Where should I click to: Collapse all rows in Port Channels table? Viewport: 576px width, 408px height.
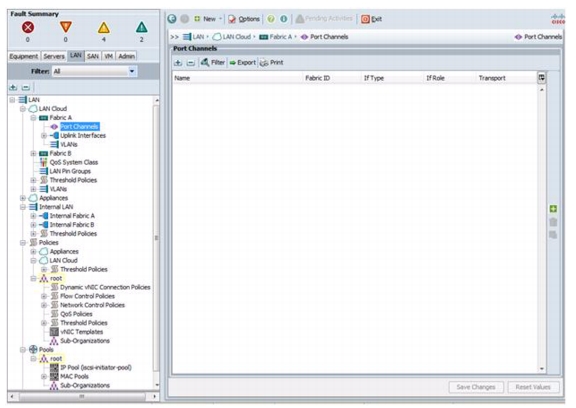[x=191, y=63]
